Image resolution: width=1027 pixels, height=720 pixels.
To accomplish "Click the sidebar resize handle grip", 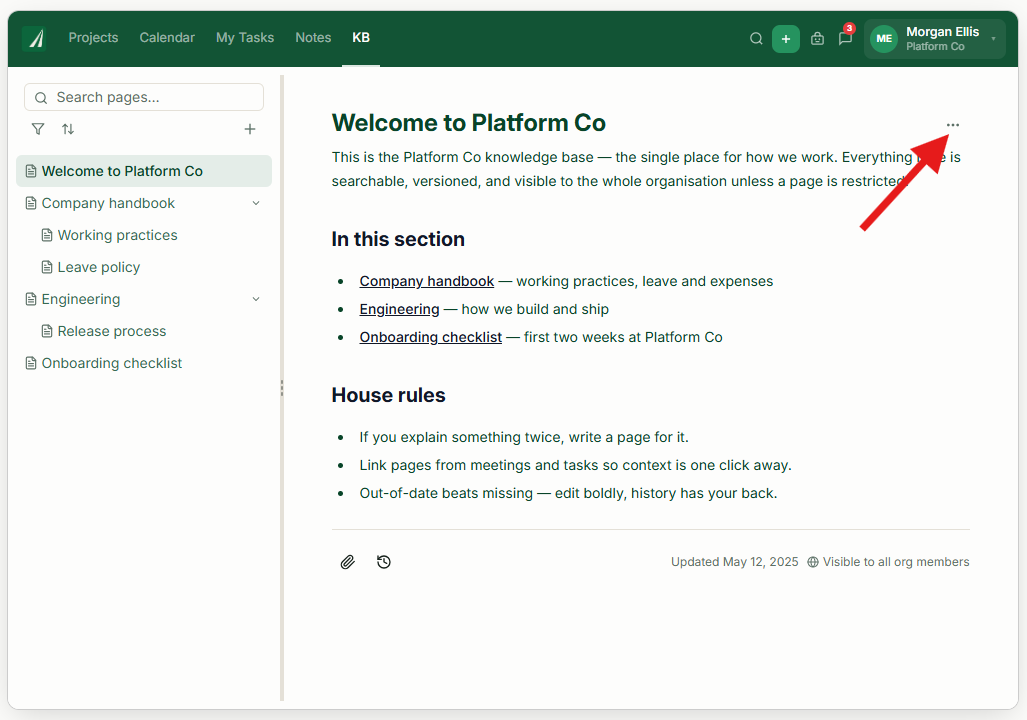I will [x=282, y=388].
